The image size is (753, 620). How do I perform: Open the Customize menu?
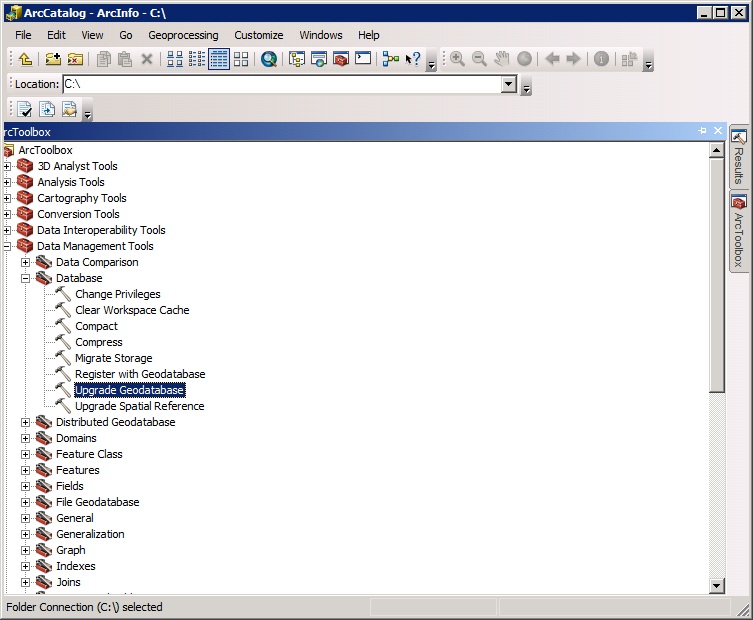[x=259, y=35]
